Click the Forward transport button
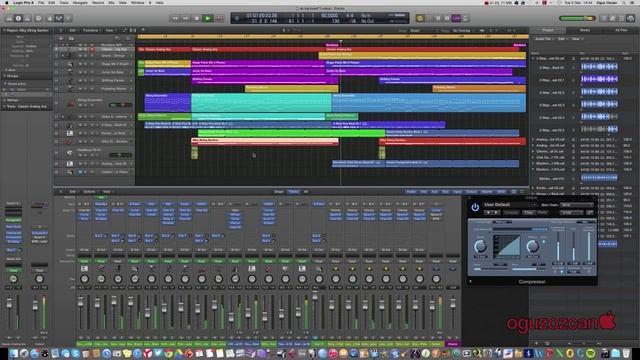 click(x=186, y=18)
